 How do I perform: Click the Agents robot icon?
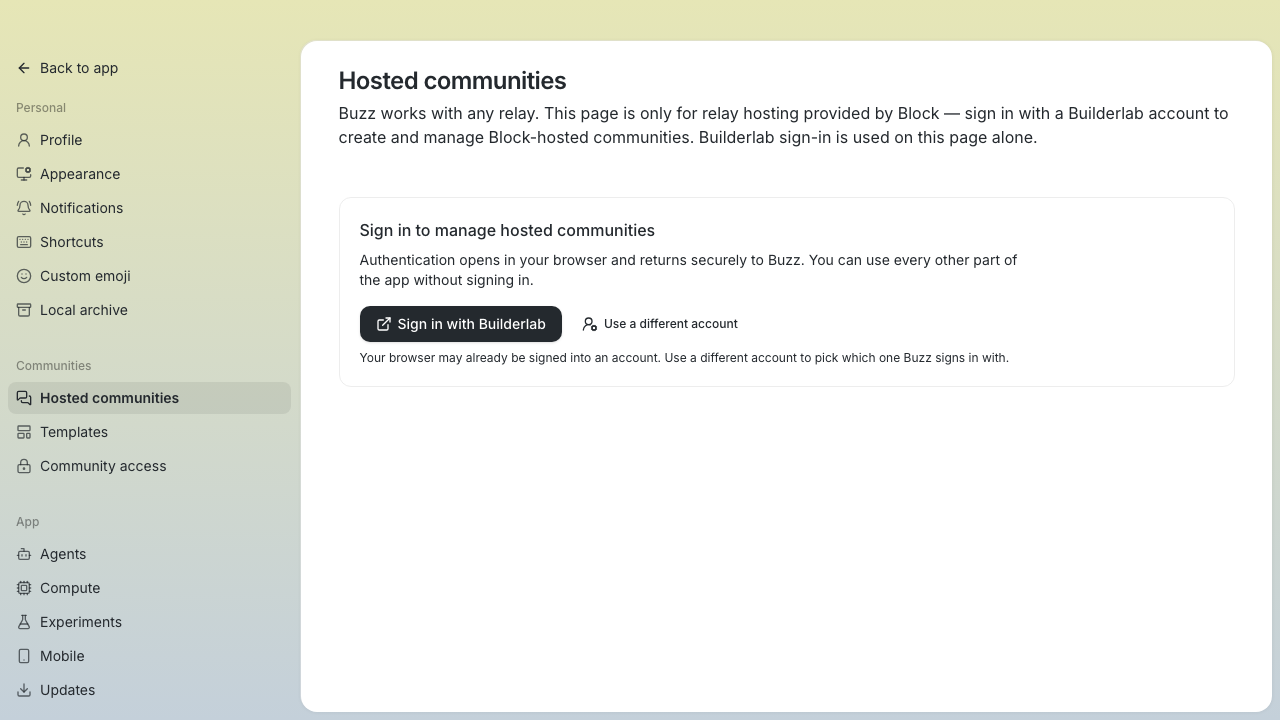point(24,554)
